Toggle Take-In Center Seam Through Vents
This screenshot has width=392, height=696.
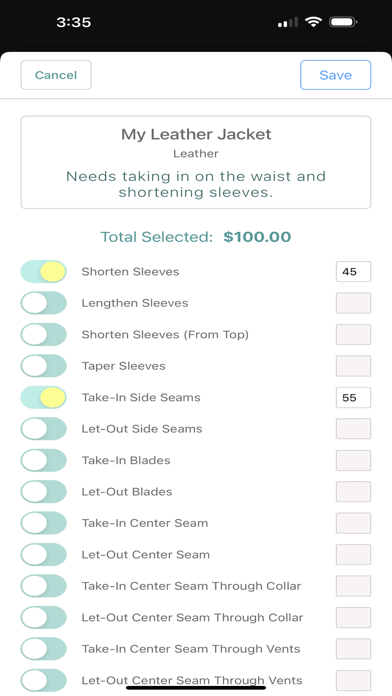click(x=44, y=649)
